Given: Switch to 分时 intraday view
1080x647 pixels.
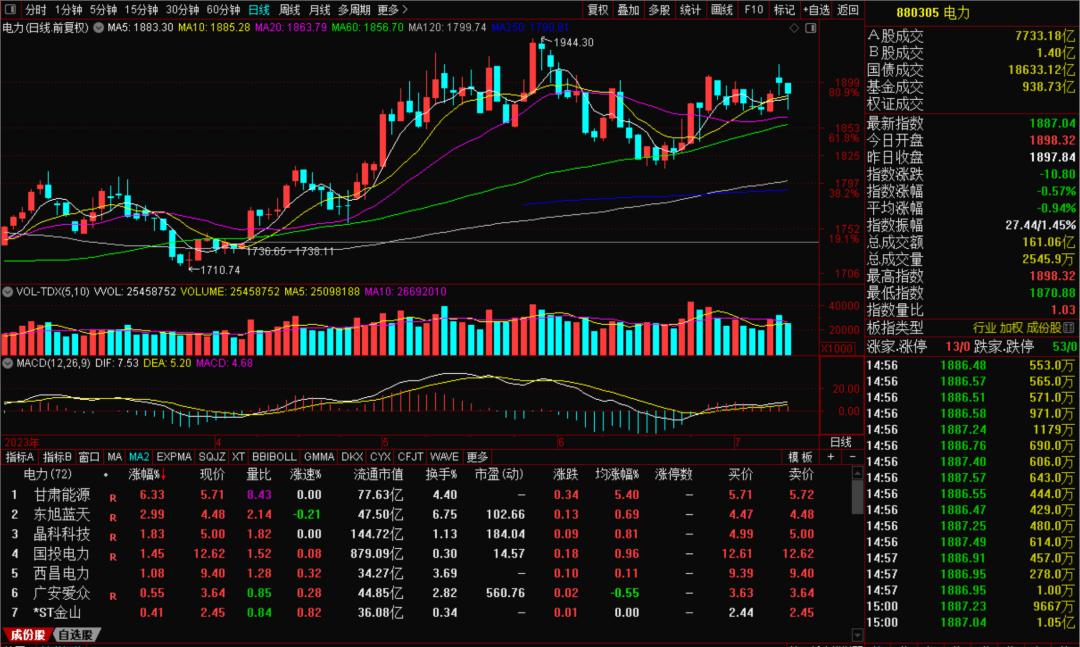Looking at the screenshot, I should 35,10.
